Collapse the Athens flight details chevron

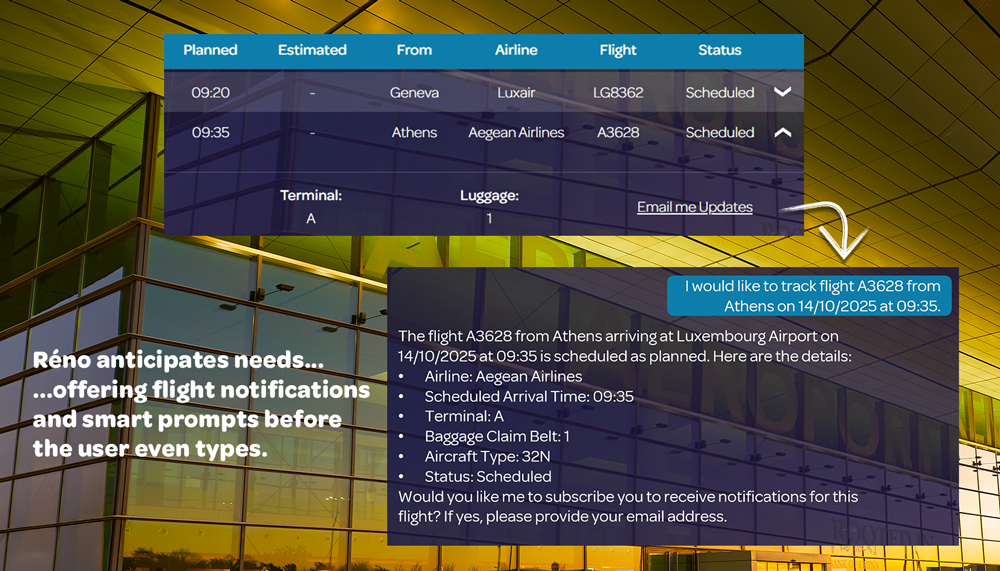click(783, 132)
